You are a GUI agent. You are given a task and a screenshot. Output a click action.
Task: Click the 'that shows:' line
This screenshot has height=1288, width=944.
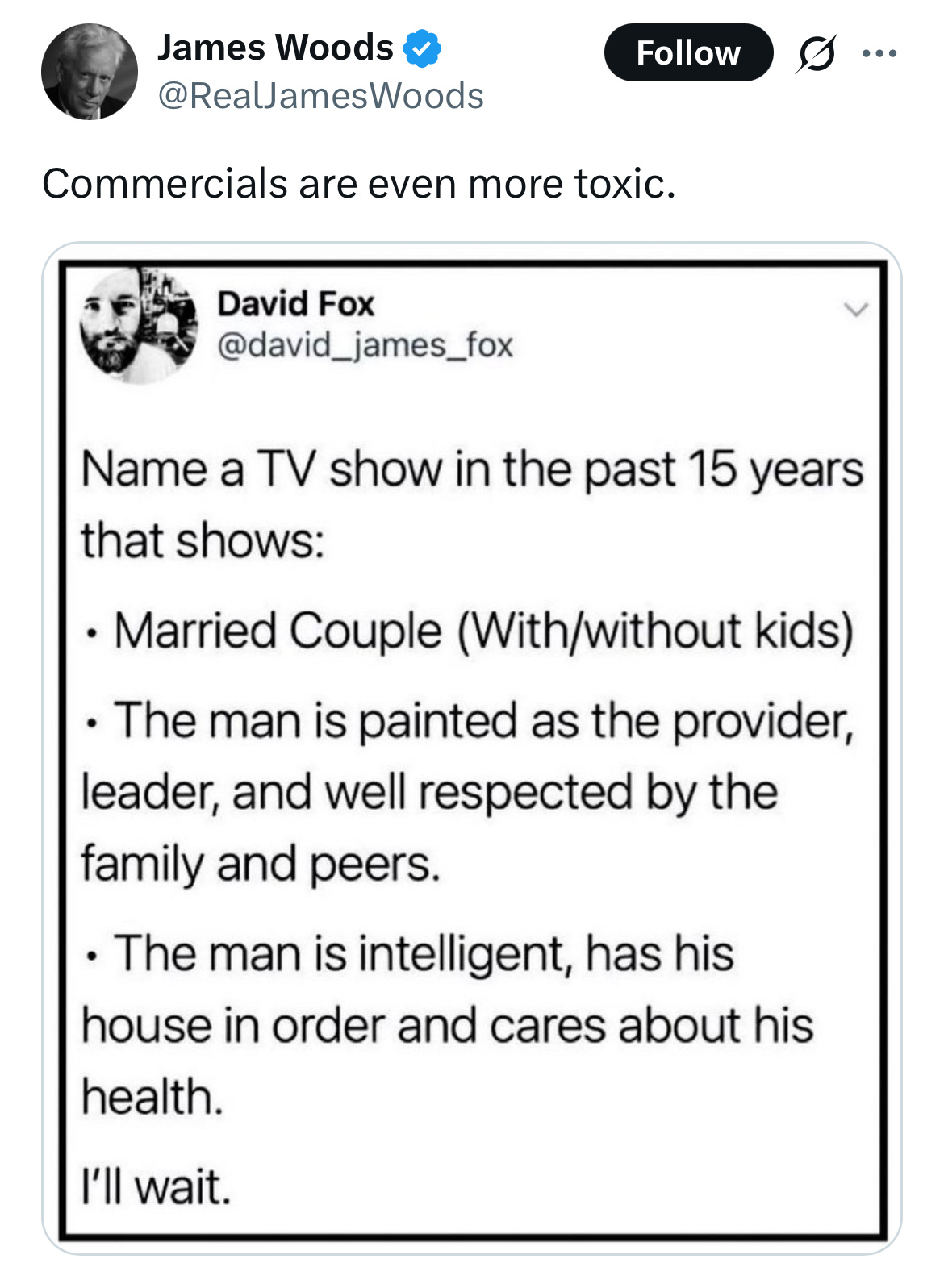click(x=203, y=540)
